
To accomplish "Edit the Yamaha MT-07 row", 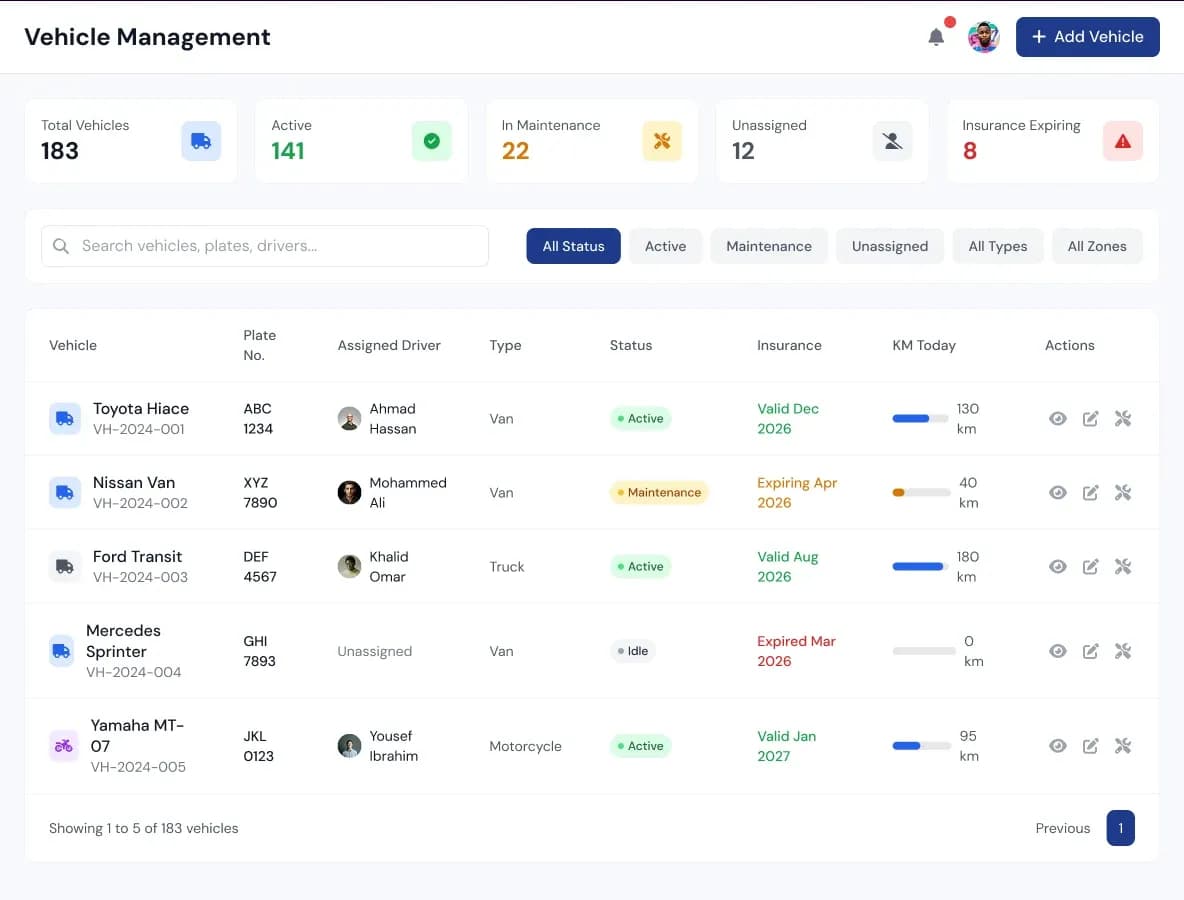I will tap(1090, 746).
